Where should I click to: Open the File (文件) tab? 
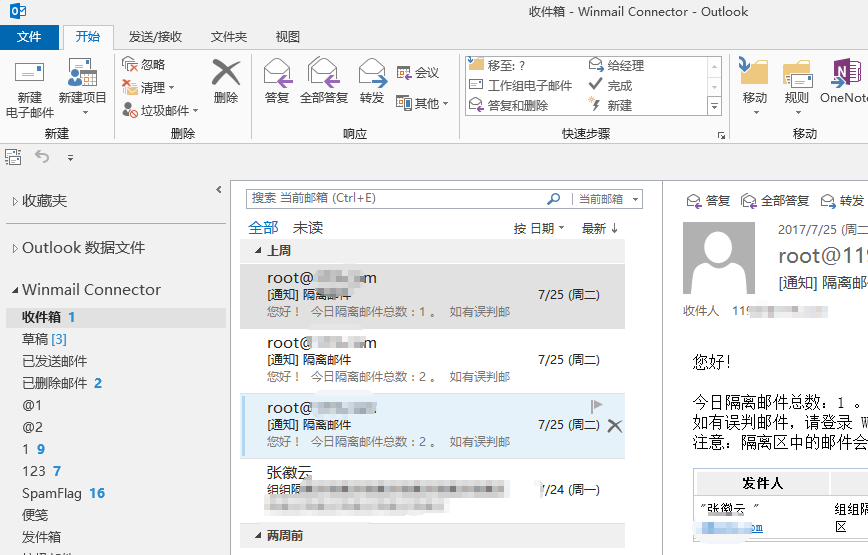click(x=29, y=37)
